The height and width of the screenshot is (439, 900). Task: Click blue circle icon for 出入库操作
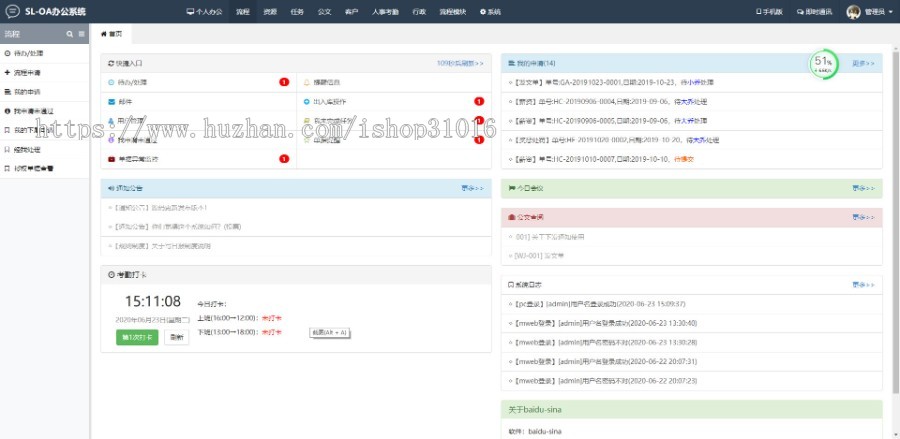[307, 102]
